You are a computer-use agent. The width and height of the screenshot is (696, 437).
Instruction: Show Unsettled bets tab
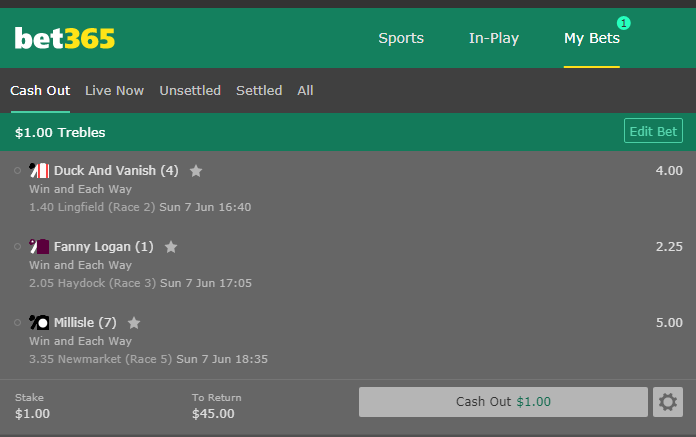(x=190, y=91)
